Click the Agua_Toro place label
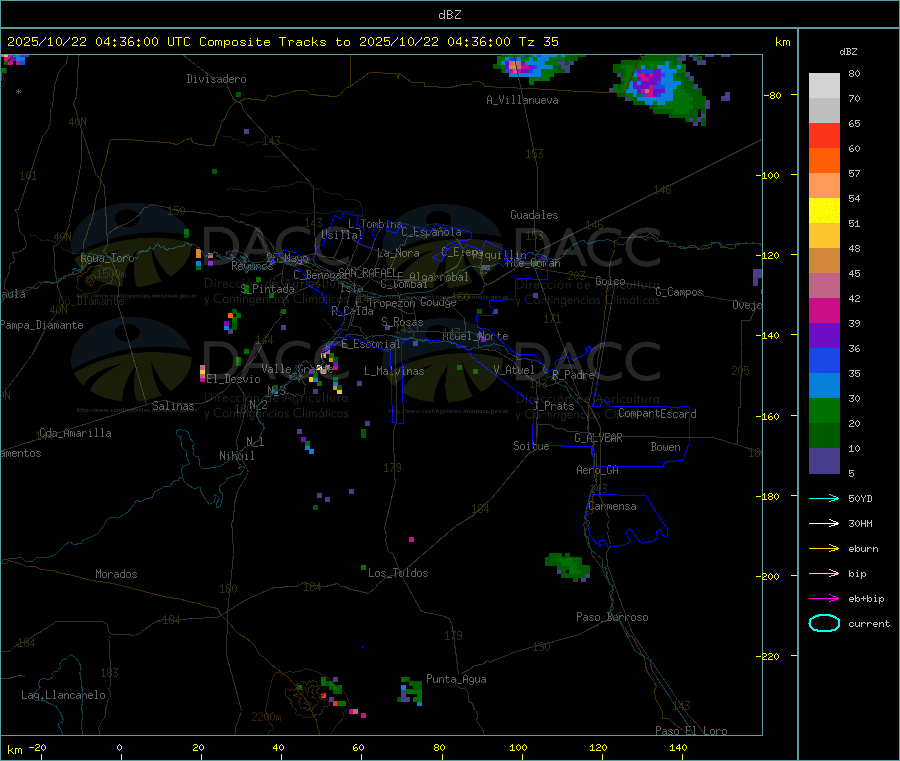Image resolution: width=900 pixels, height=761 pixels. pyautogui.click(x=107, y=258)
